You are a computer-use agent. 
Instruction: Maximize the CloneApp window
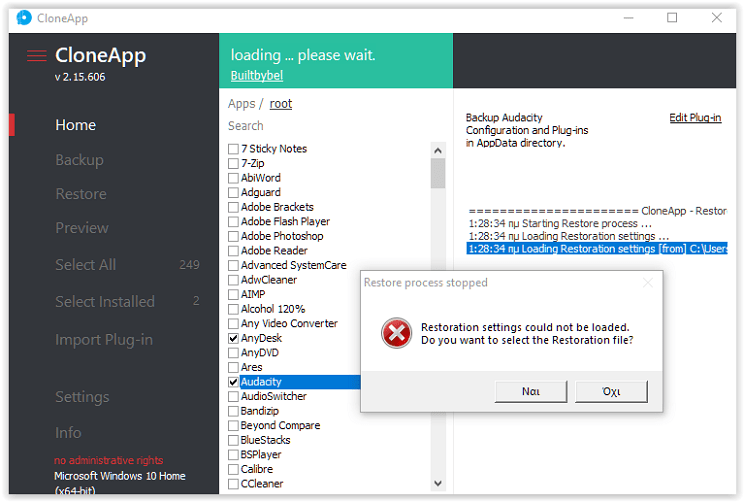point(672,18)
